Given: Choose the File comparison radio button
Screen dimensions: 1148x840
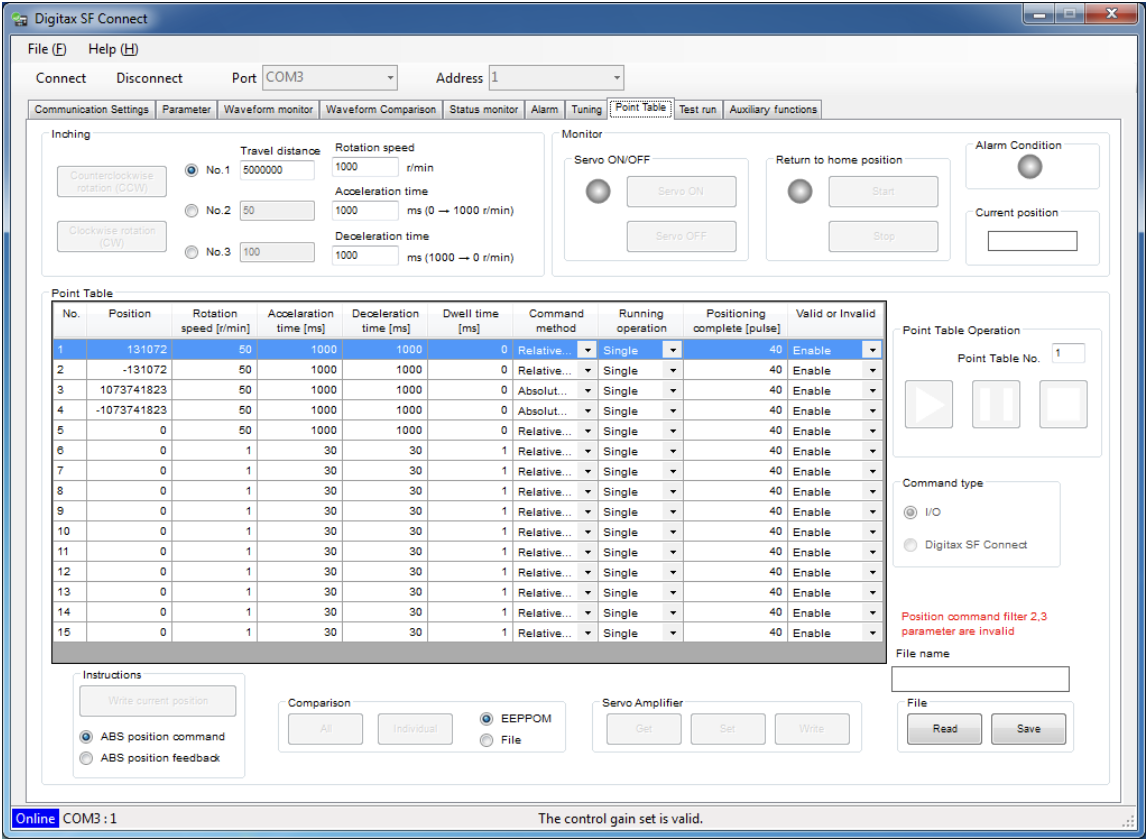Looking at the screenshot, I should (487, 740).
